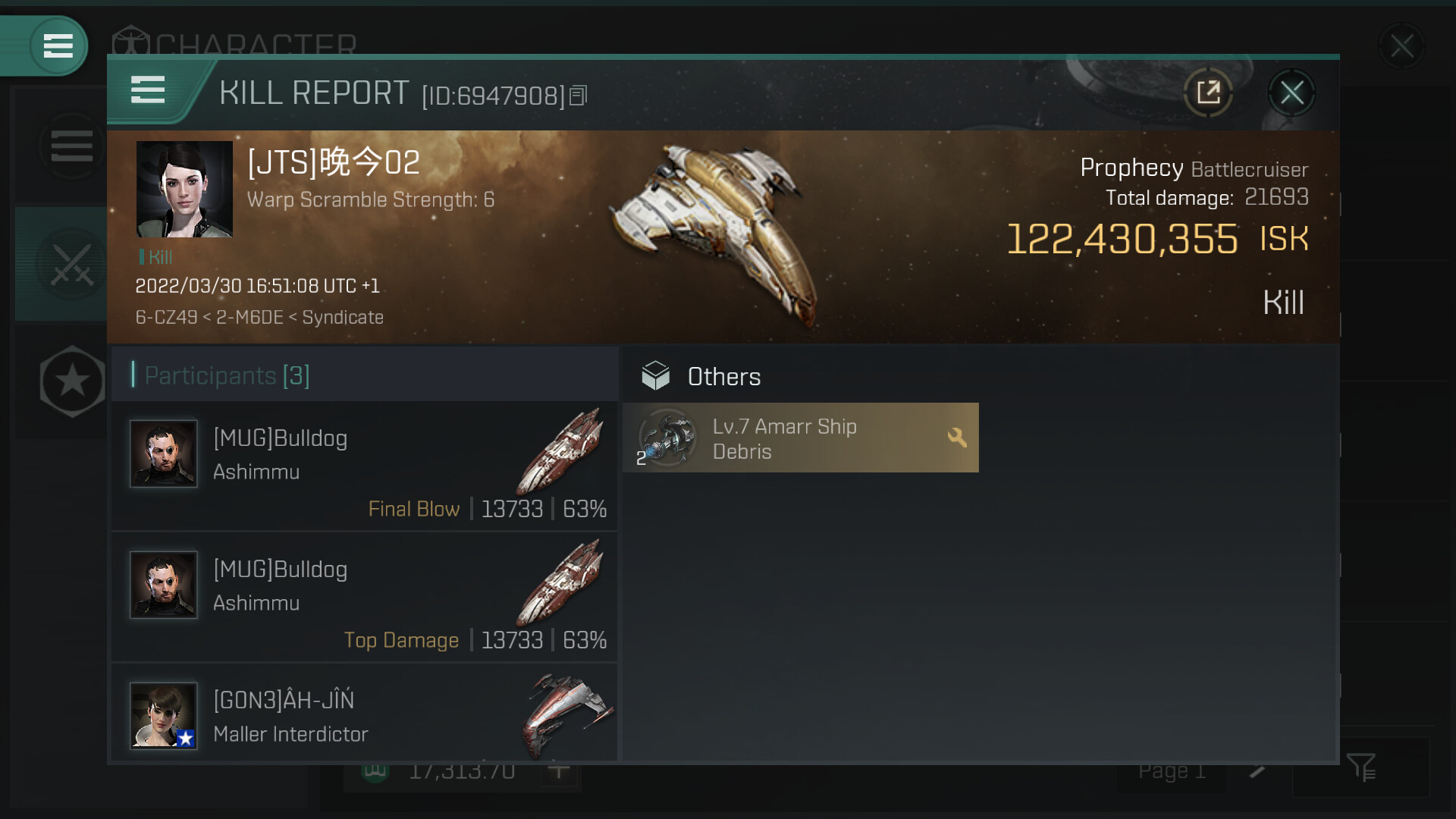Open the Kill Report list menu icon
Viewport: 1456px width, 819px height.
pos(148,90)
